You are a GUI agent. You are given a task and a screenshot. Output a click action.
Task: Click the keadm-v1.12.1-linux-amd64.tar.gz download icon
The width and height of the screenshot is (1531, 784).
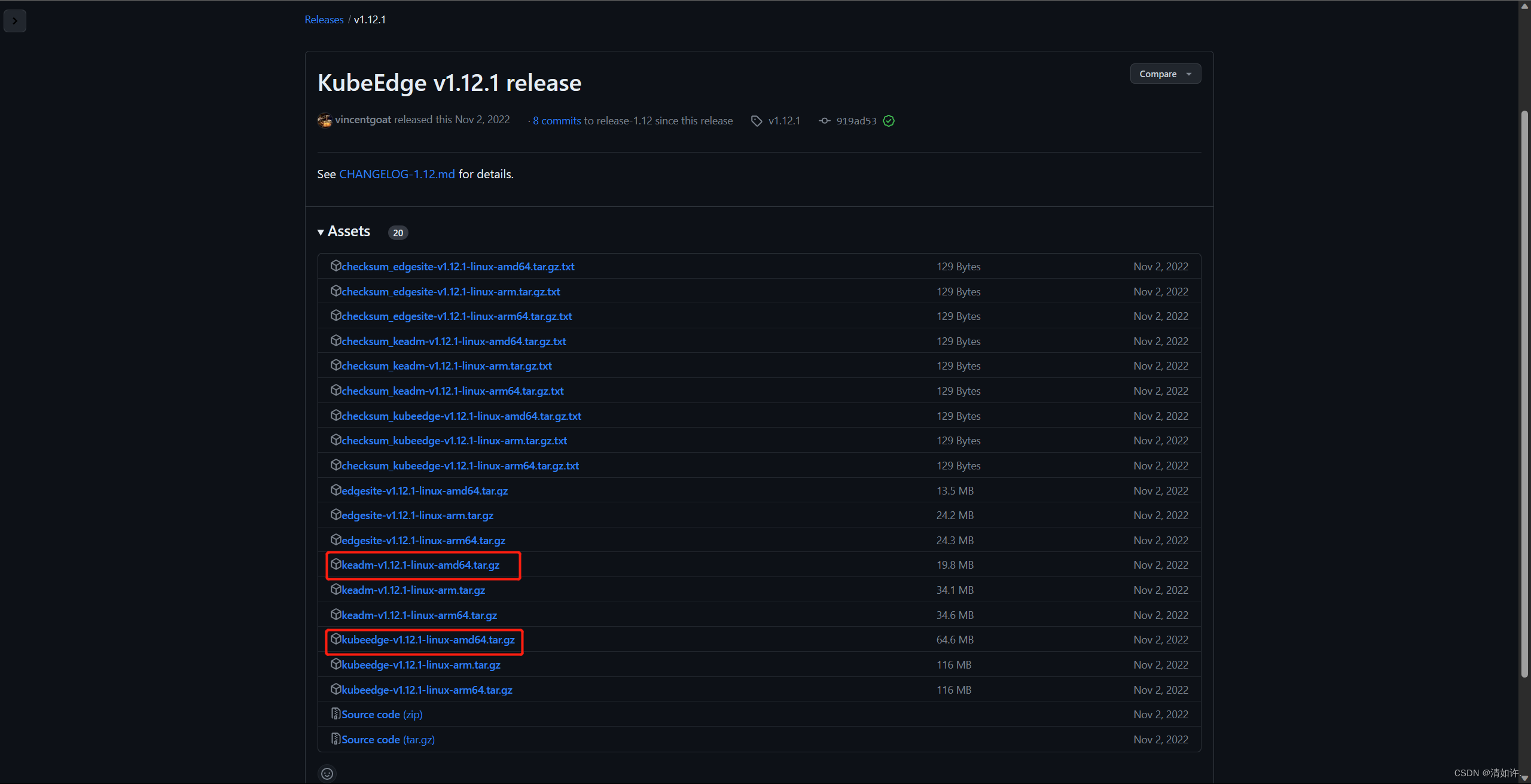click(x=335, y=564)
